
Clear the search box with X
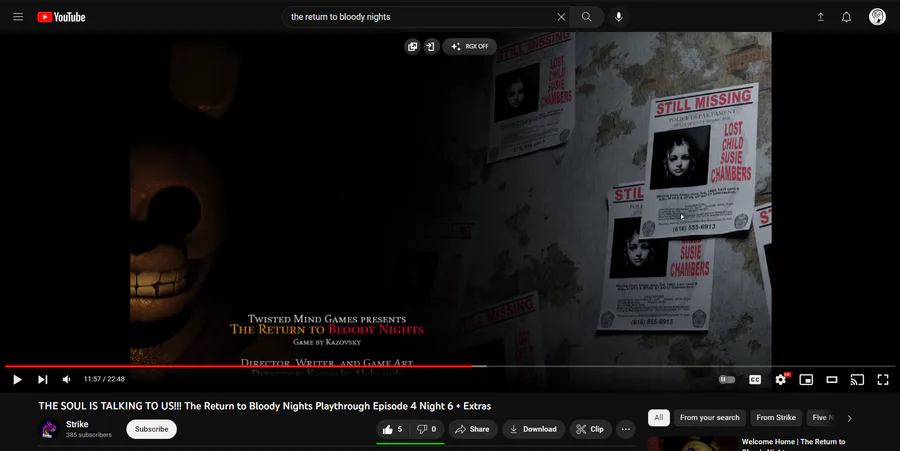561,17
